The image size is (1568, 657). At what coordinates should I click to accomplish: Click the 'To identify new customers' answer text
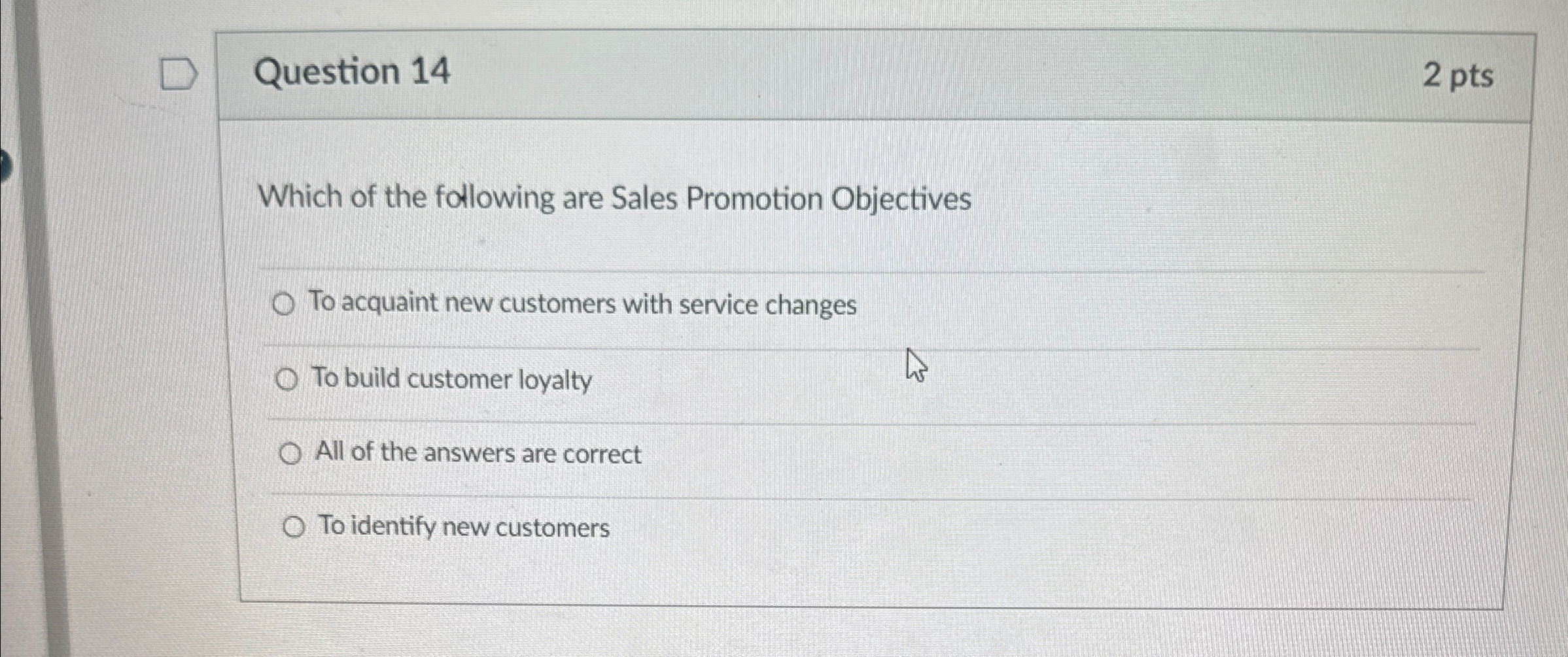pyautogui.click(x=464, y=527)
